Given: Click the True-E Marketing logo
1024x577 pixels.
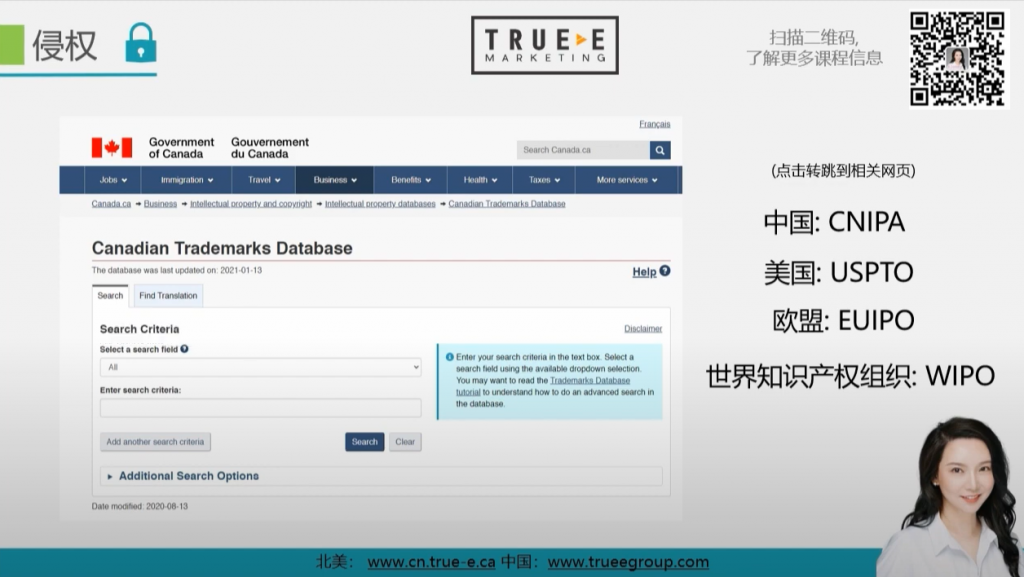Looking at the screenshot, I should (544, 46).
